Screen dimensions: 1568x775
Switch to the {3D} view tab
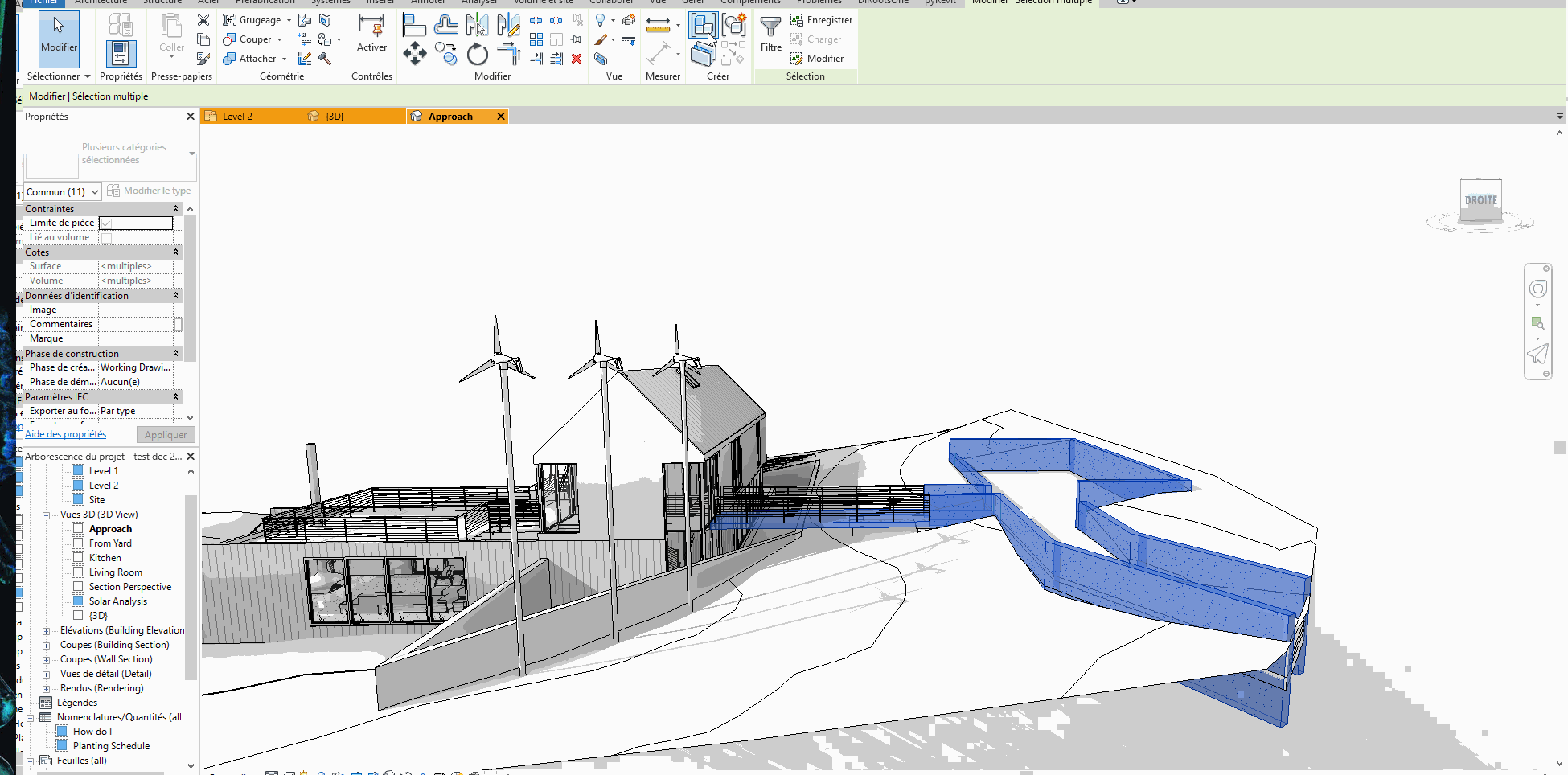click(335, 117)
